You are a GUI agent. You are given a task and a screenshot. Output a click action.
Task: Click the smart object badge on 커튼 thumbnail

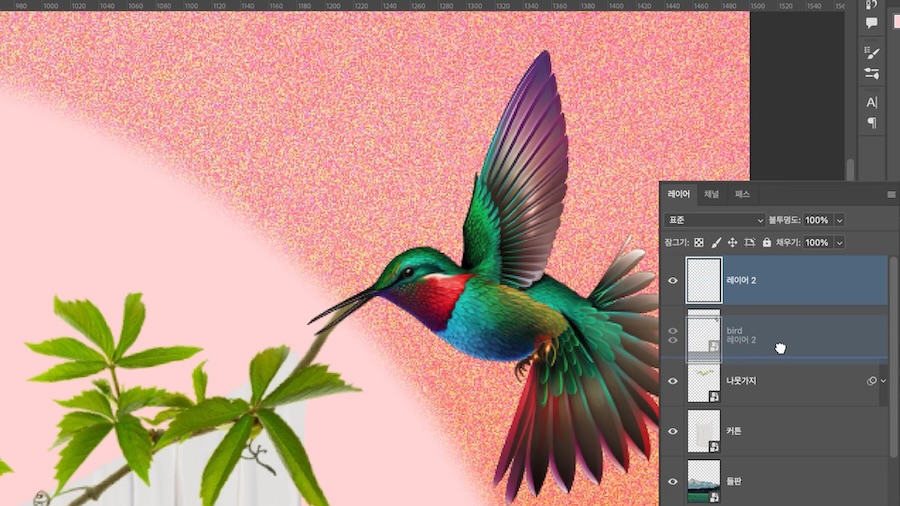[x=714, y=446]
